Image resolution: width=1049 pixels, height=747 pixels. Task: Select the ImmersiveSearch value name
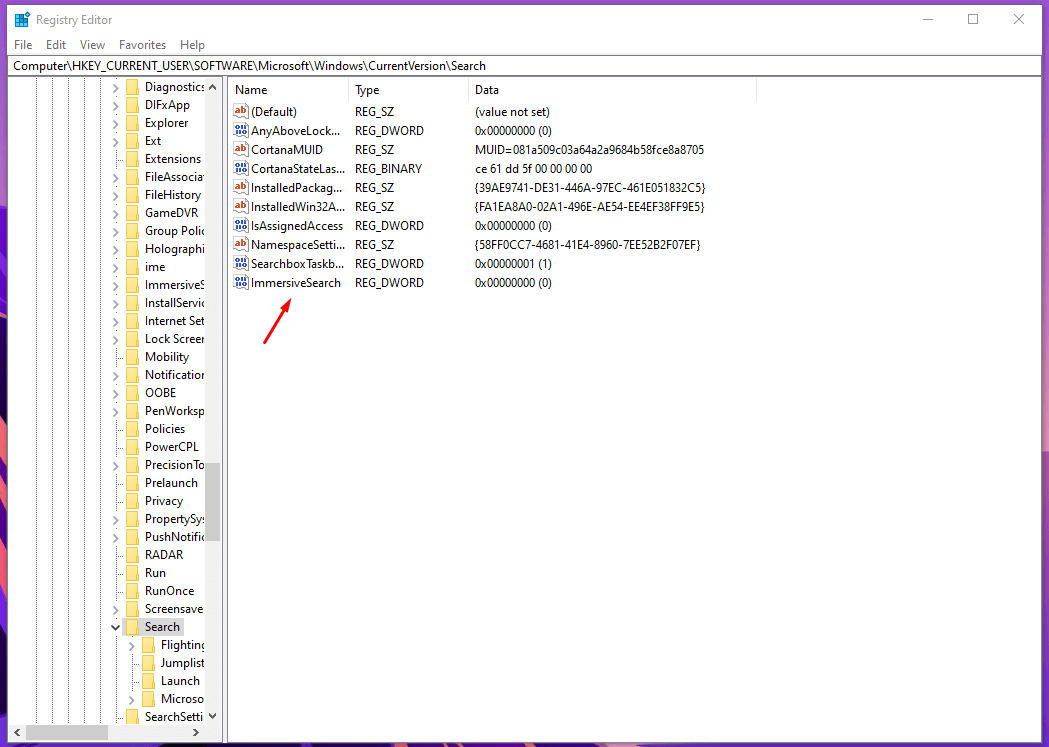296,283
